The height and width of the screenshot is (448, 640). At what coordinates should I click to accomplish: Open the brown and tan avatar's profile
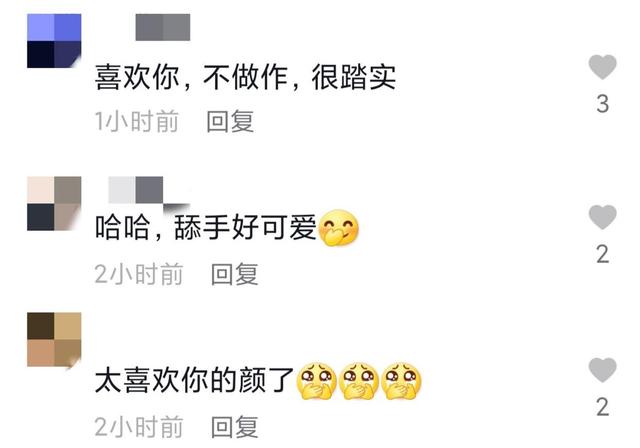(x=54, y=339)
